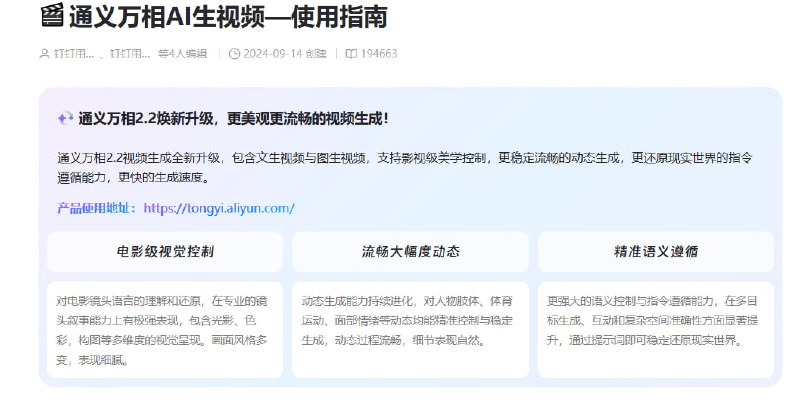This screenshot has width=800, height=401.
Task: Click the 等4人编辑 editors text
Action: click(x=182, y=54)
